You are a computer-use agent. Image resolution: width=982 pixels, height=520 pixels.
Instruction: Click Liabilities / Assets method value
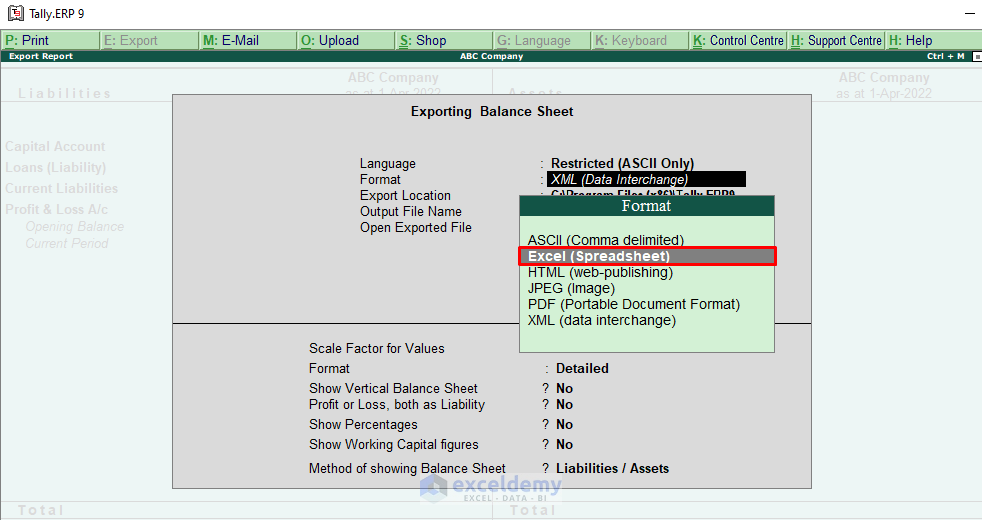pos(612,469)
